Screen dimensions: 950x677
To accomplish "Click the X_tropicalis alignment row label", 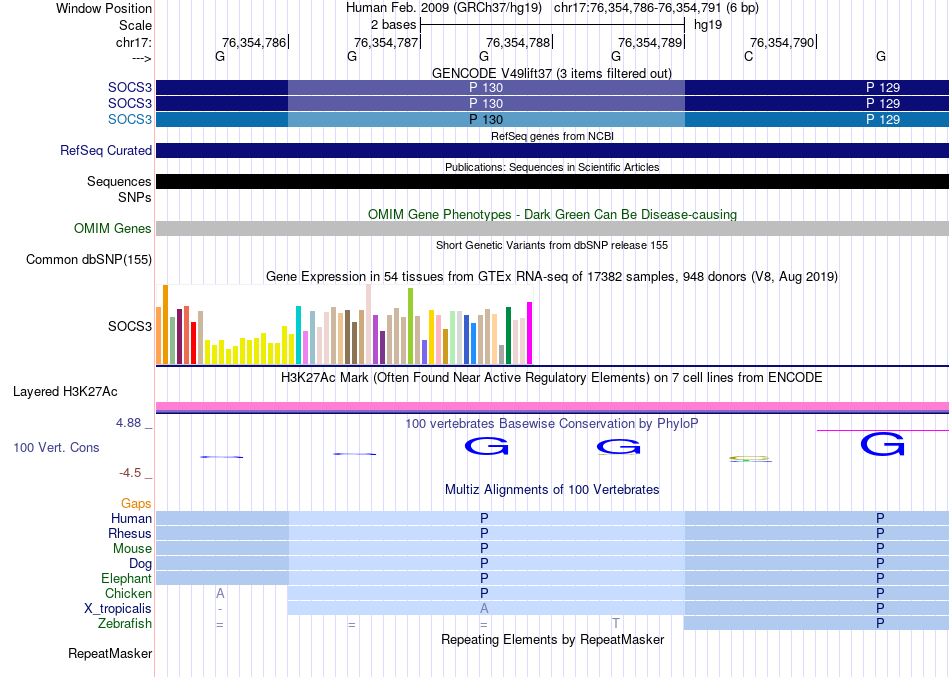I will pyautogui.click(x=118, y=609).
